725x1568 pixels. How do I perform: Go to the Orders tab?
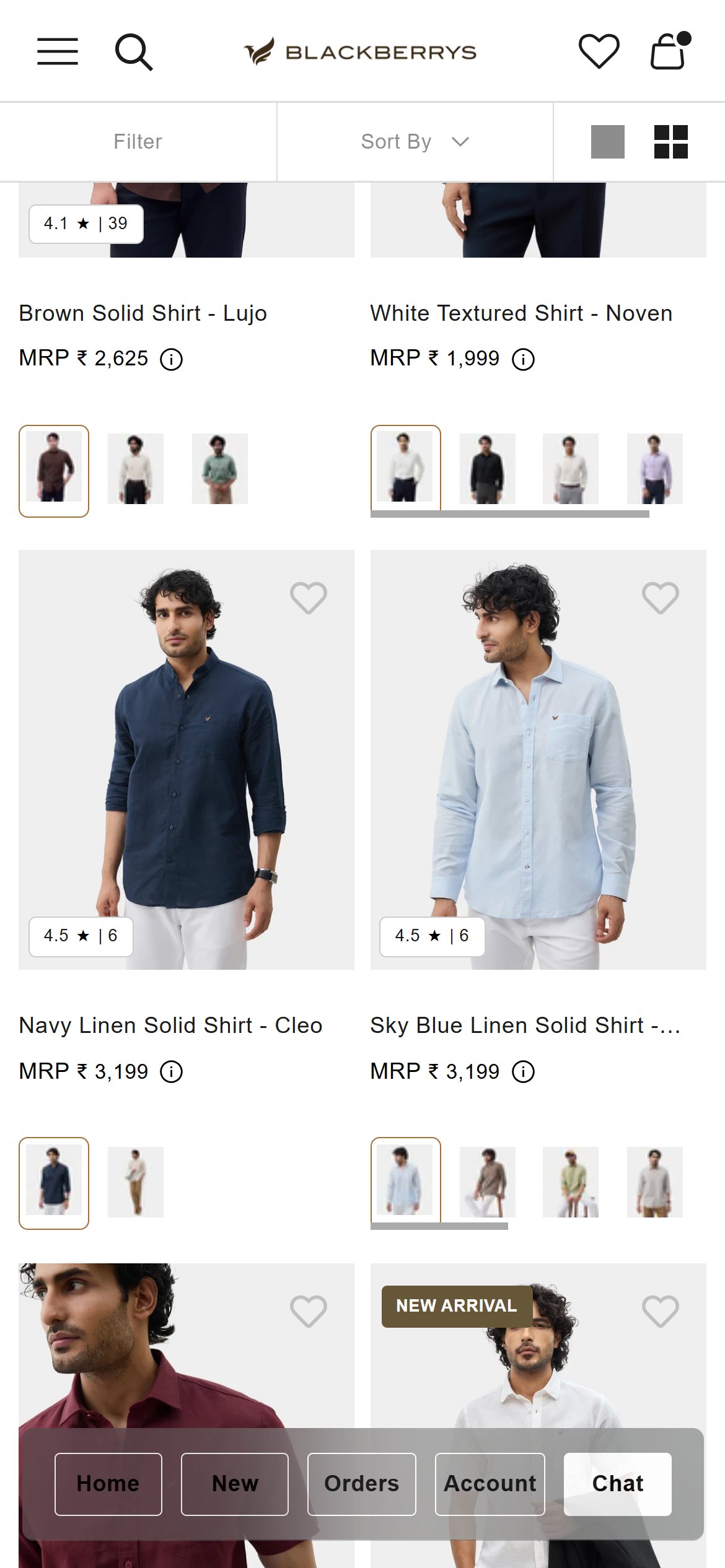tap(362, 1484)
